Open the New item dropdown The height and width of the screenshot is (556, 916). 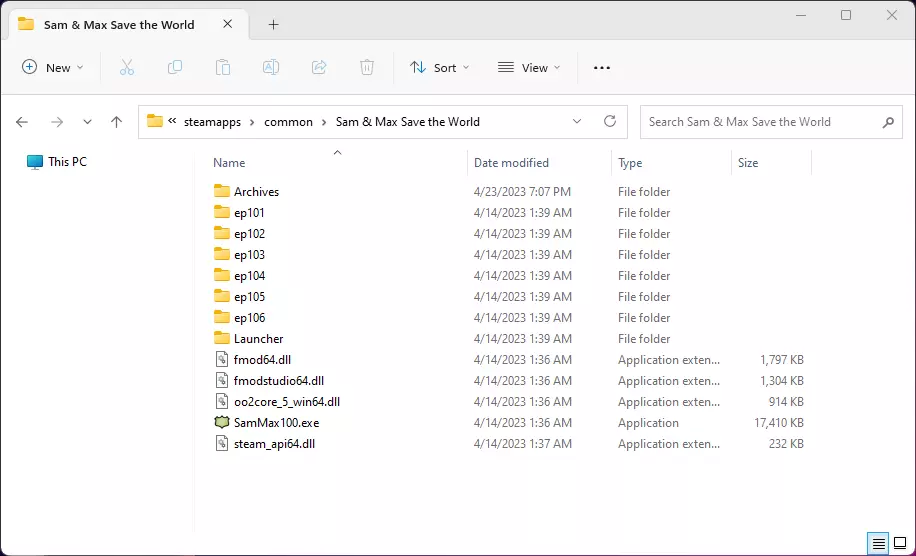53,68
